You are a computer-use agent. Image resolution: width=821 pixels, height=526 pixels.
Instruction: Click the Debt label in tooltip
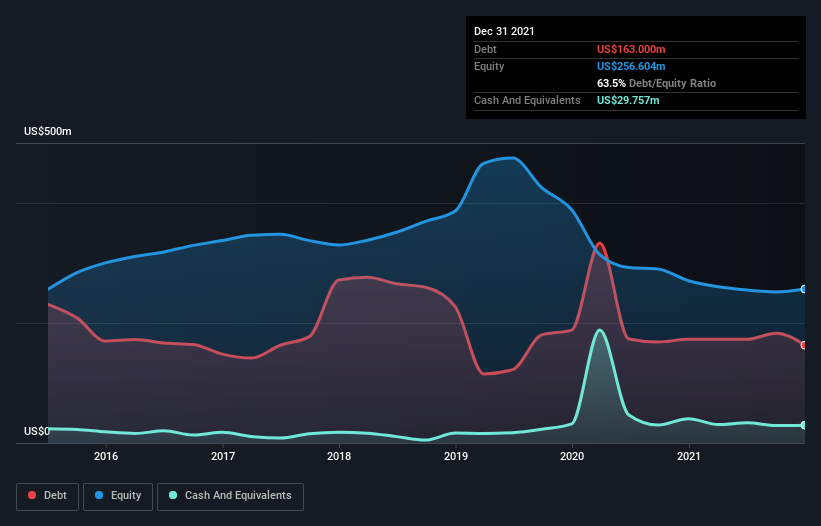(x=485, y=49)
